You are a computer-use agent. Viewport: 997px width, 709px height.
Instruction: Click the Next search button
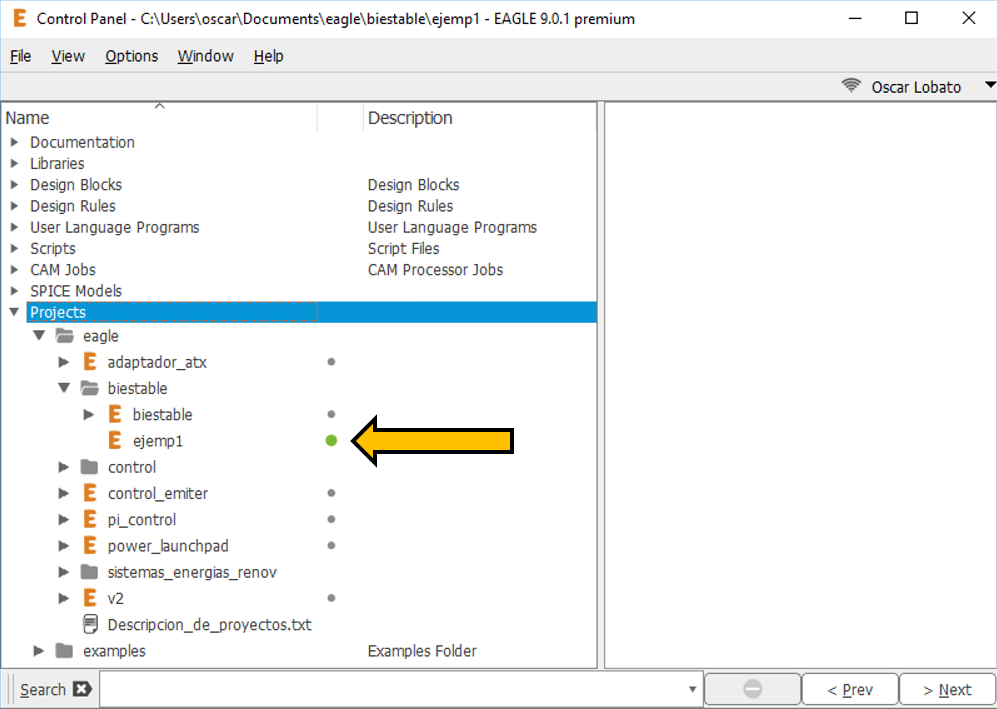(x=946, y=689)
